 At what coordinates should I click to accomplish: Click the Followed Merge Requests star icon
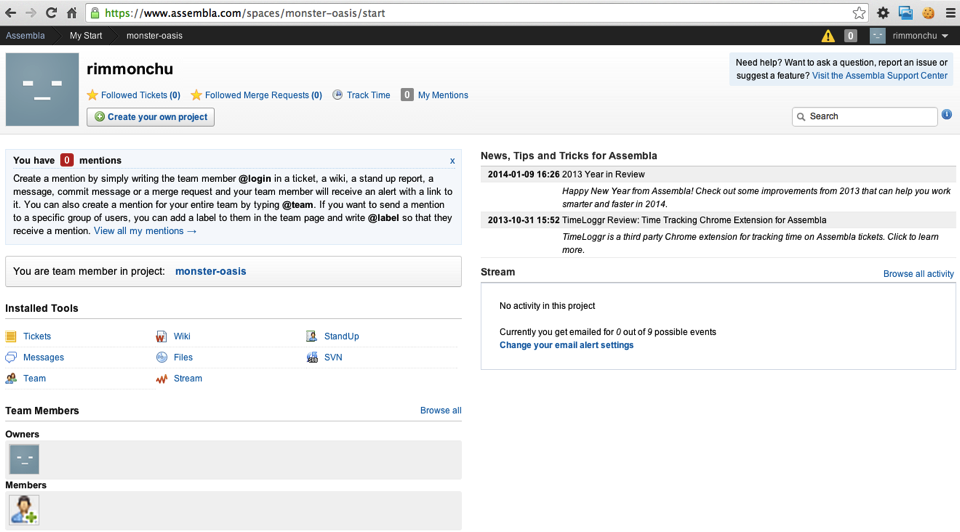[x=196, y=95]
